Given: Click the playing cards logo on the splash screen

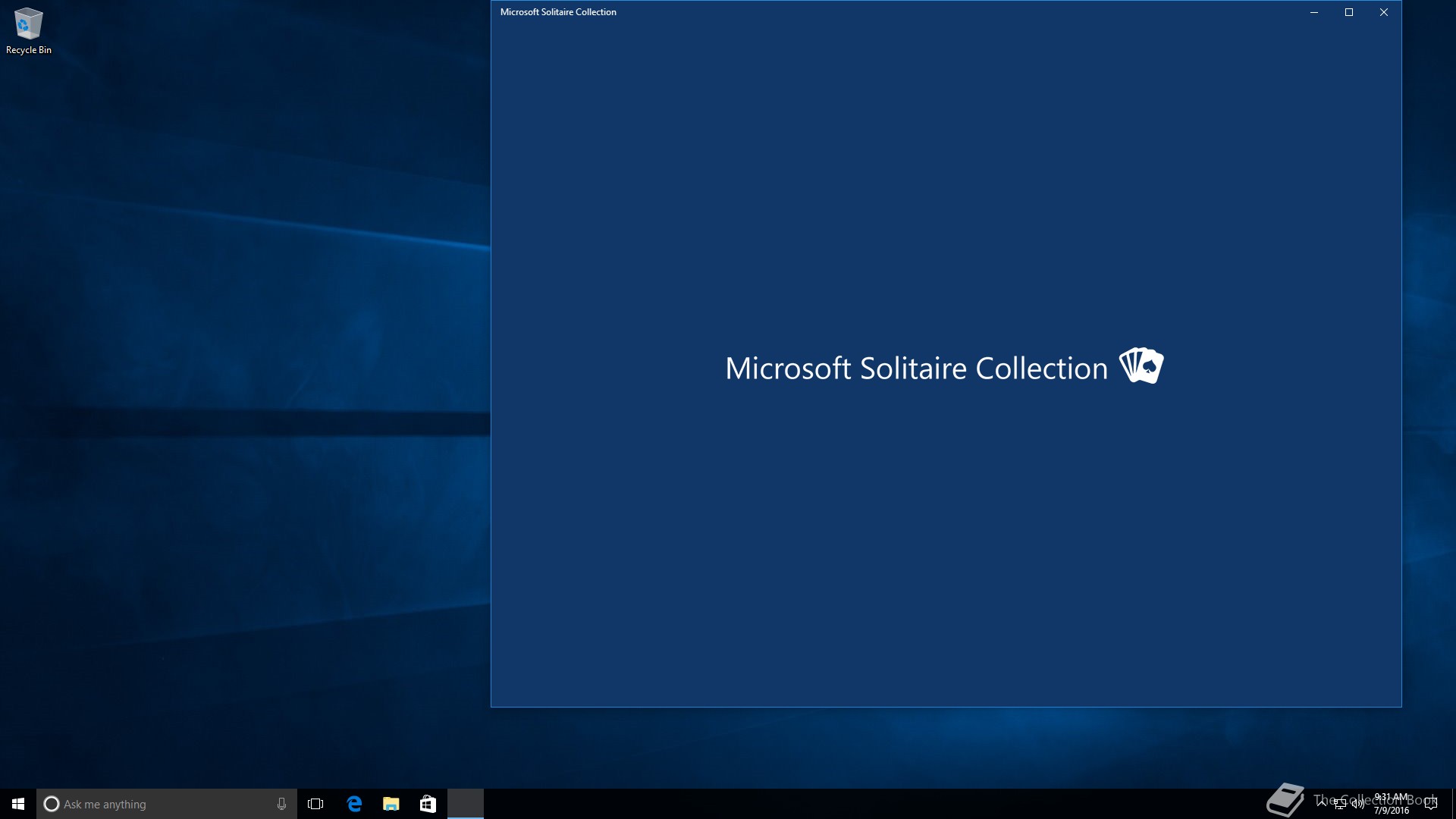Looking at the screenshot, I should [x=1141, y=366].
